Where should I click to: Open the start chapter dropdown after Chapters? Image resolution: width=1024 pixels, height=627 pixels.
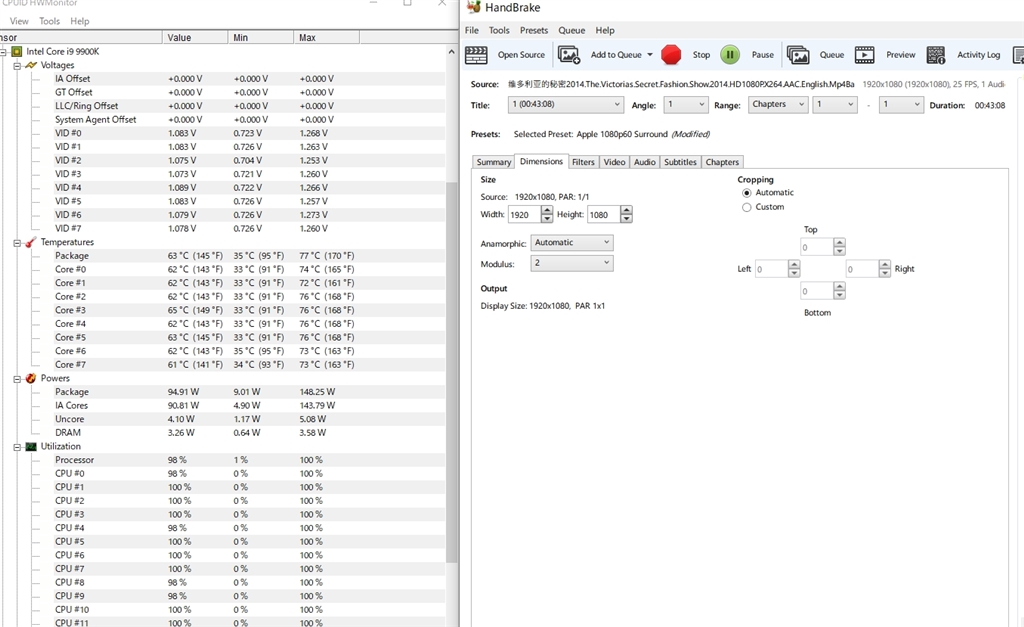(x=835, y=104)
